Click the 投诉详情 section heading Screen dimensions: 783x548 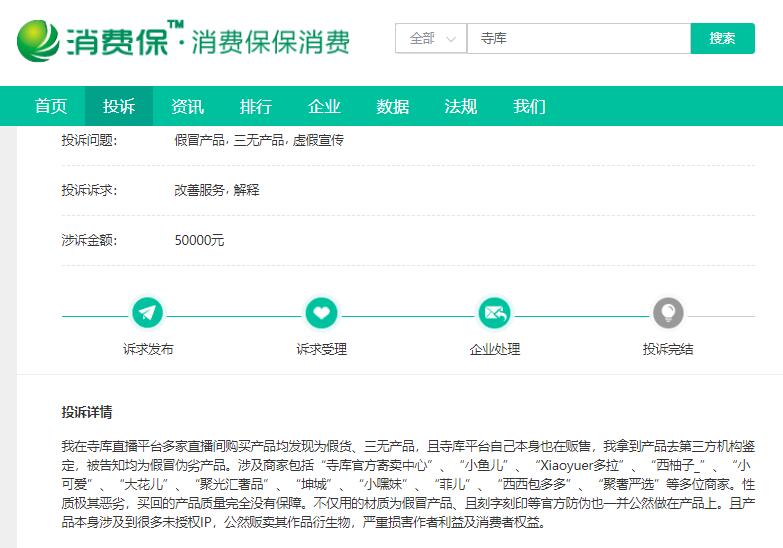click(x=87, y=412)
